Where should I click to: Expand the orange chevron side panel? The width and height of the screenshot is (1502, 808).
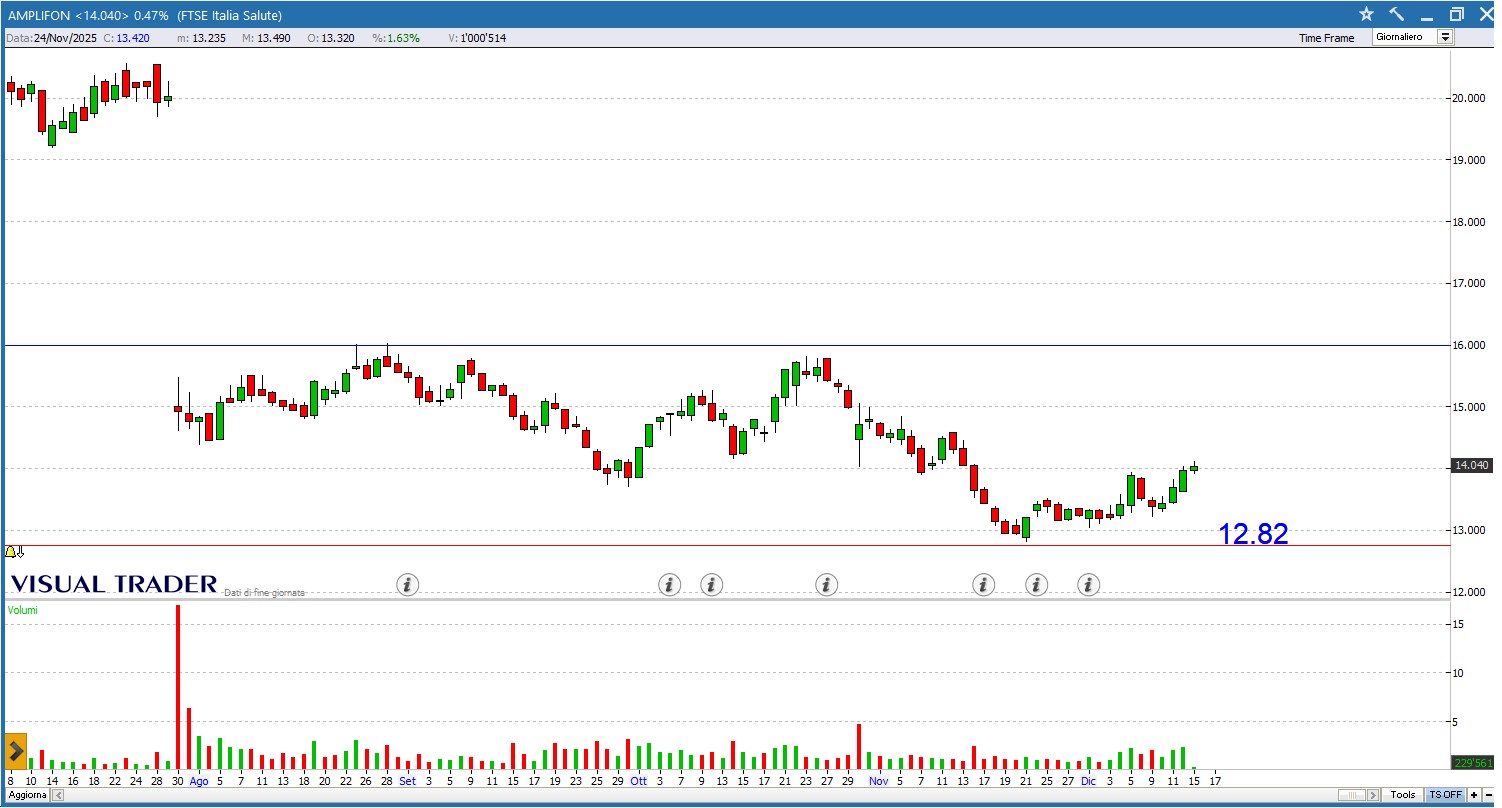[x=15, y=750]
